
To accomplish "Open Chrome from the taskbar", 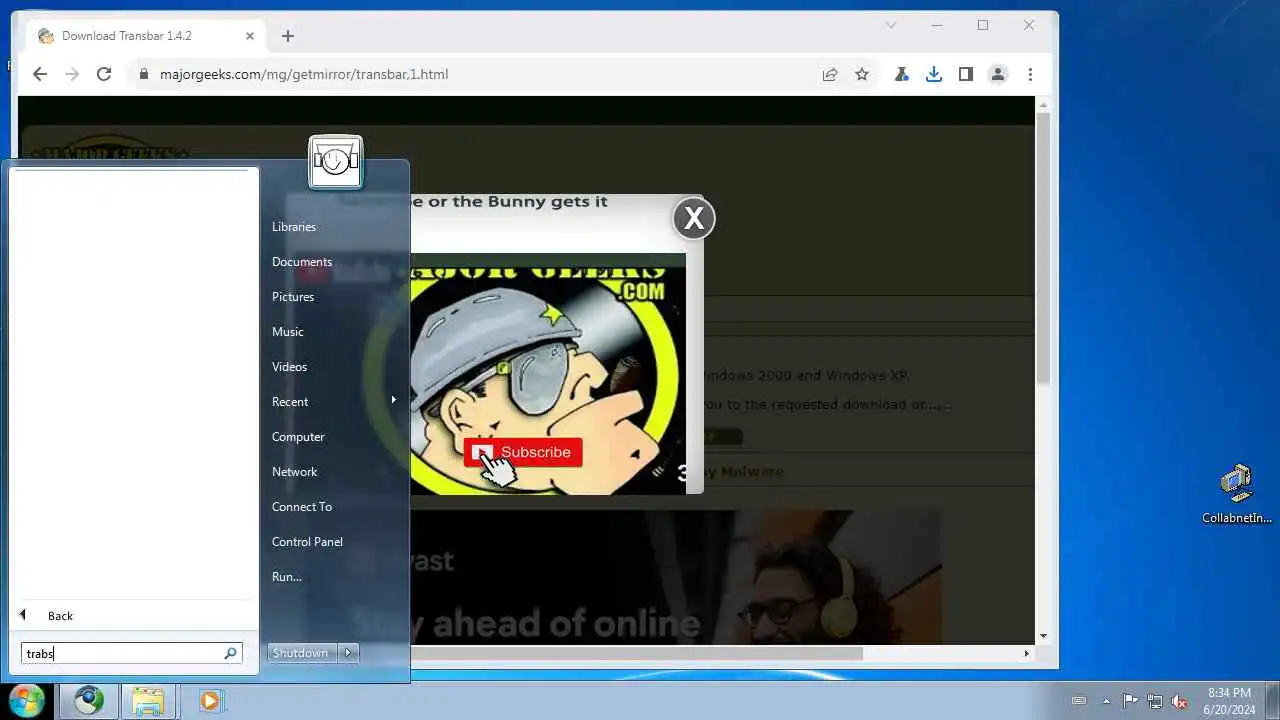I will [x=89, y=701].
